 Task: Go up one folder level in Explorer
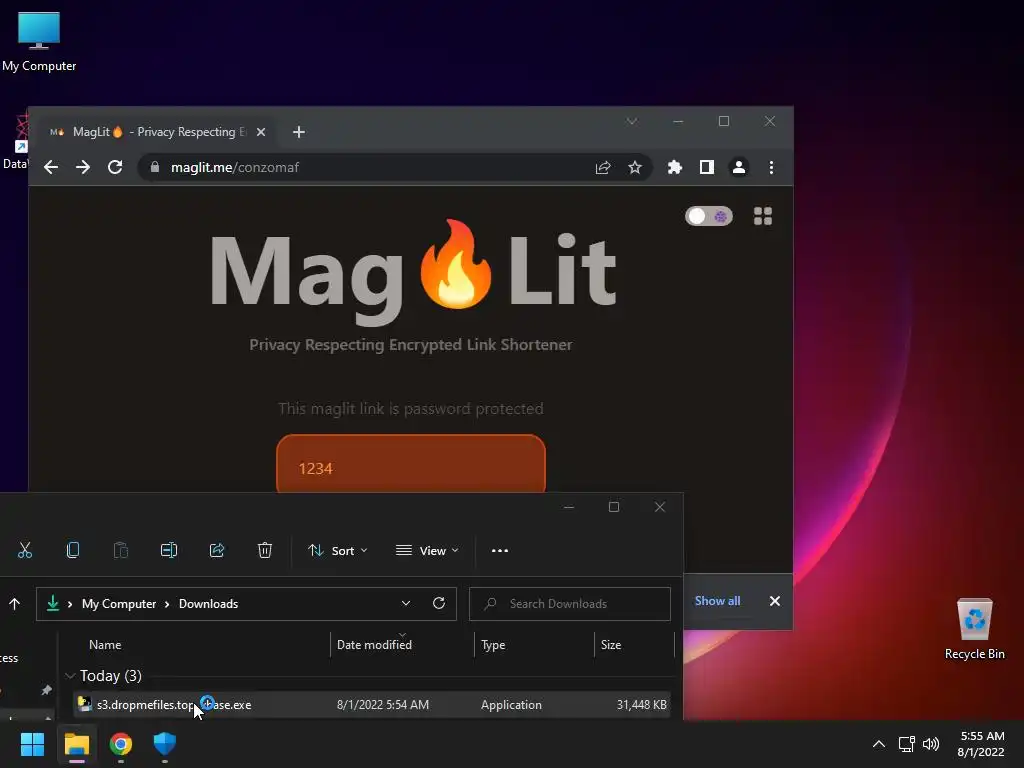tap(14, 604)
